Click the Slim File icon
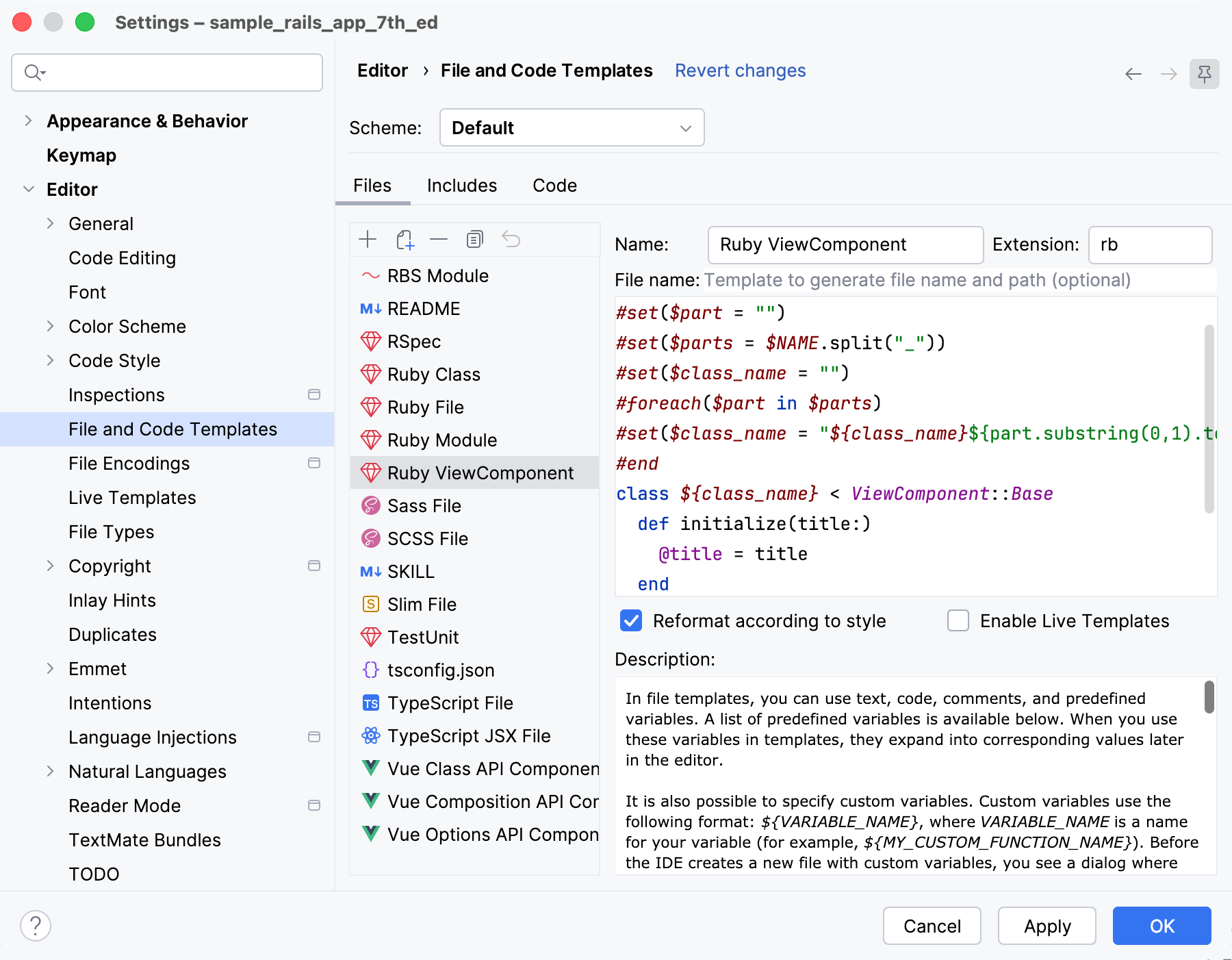1232x960 pixels. click(x=370, y=604)
